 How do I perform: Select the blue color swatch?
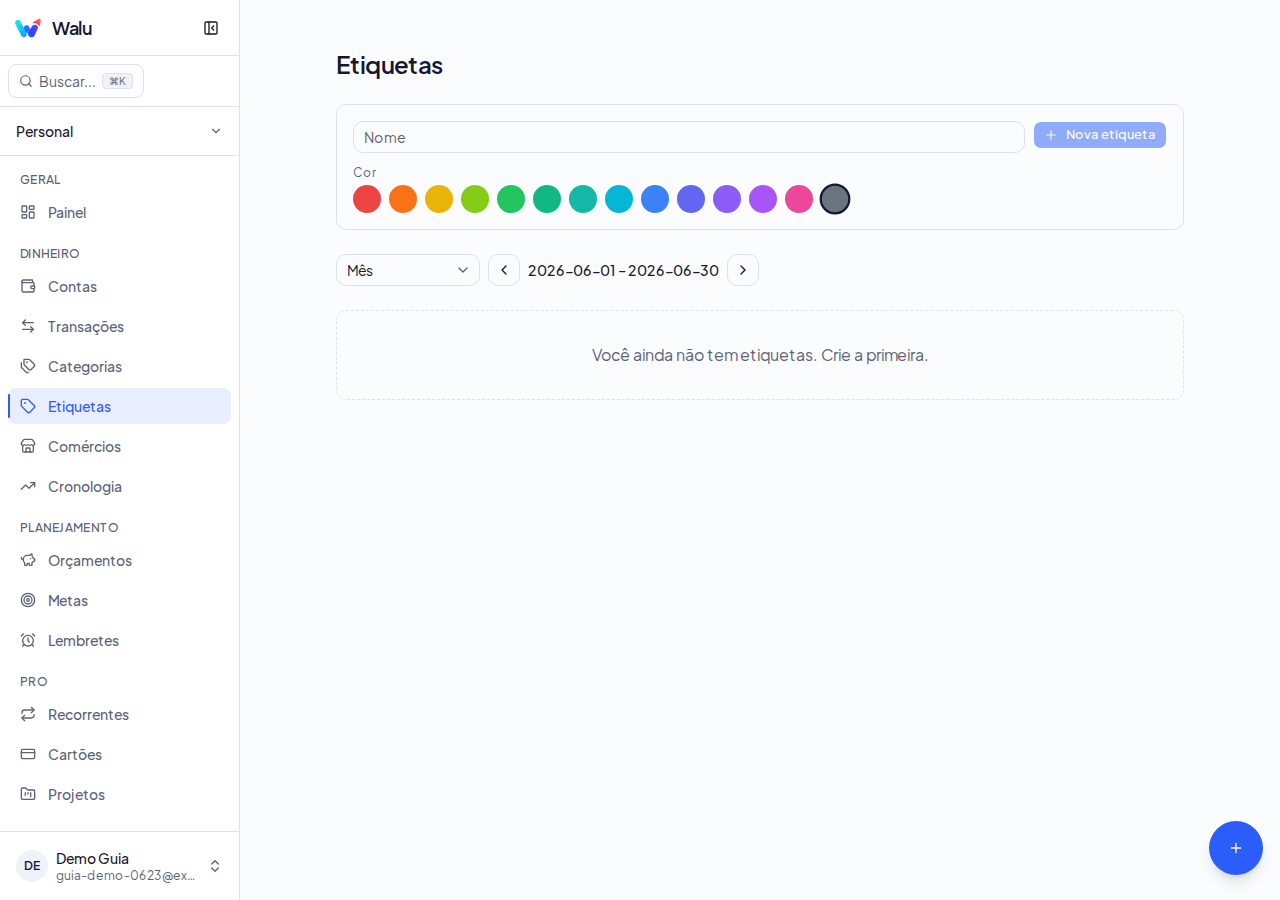(655, 199)
